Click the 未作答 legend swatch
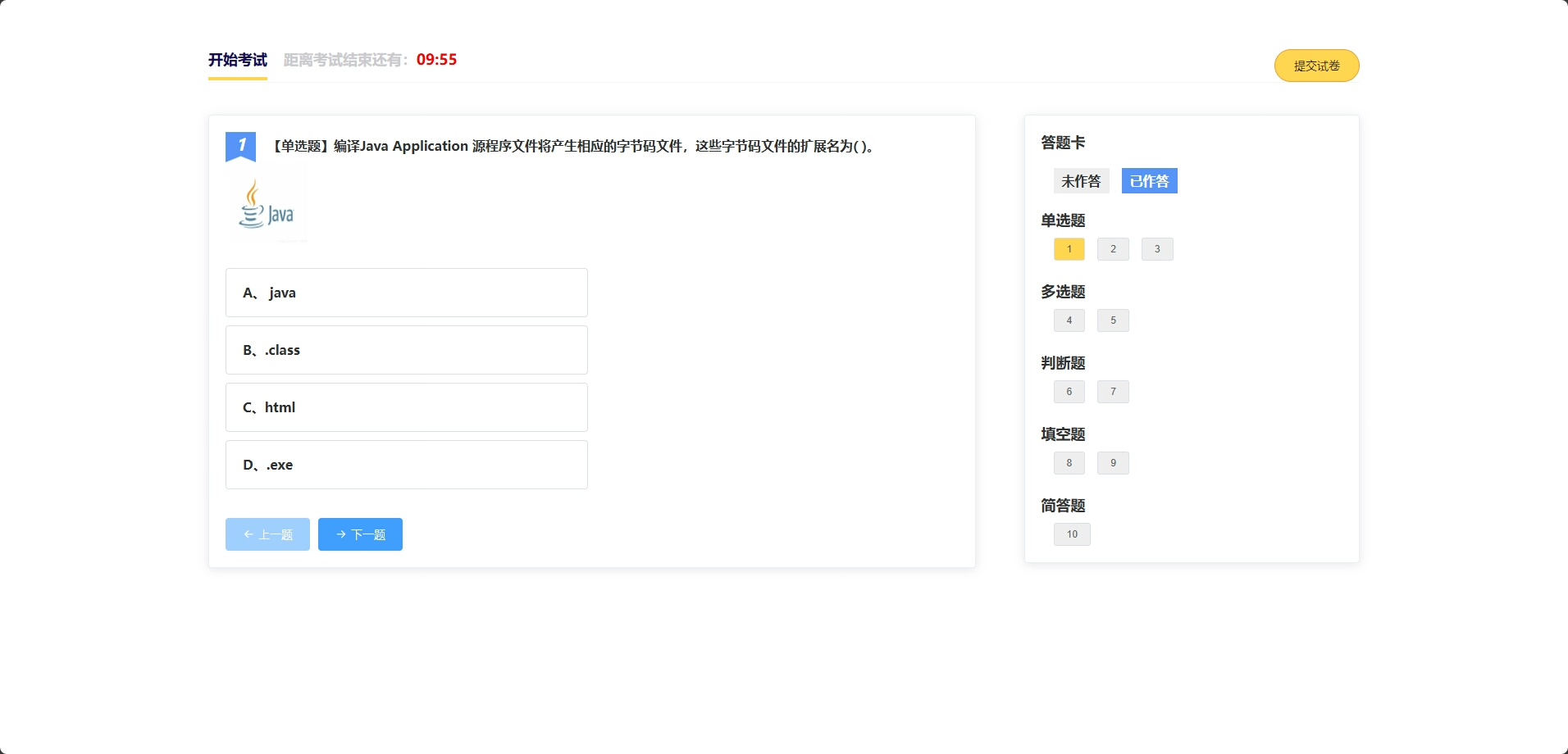 [x=1081, y=181]
